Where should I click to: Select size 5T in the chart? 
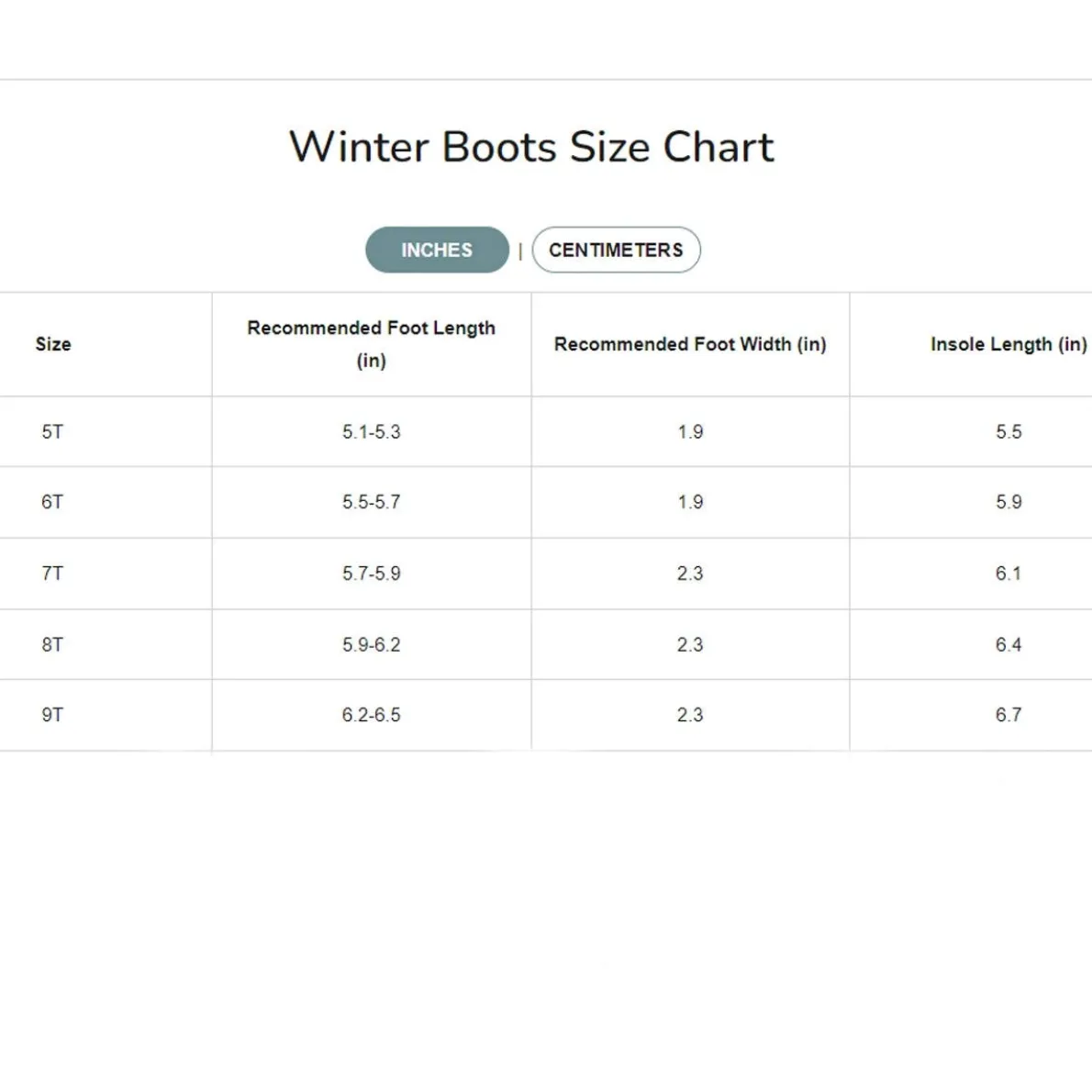pos(52,431)
